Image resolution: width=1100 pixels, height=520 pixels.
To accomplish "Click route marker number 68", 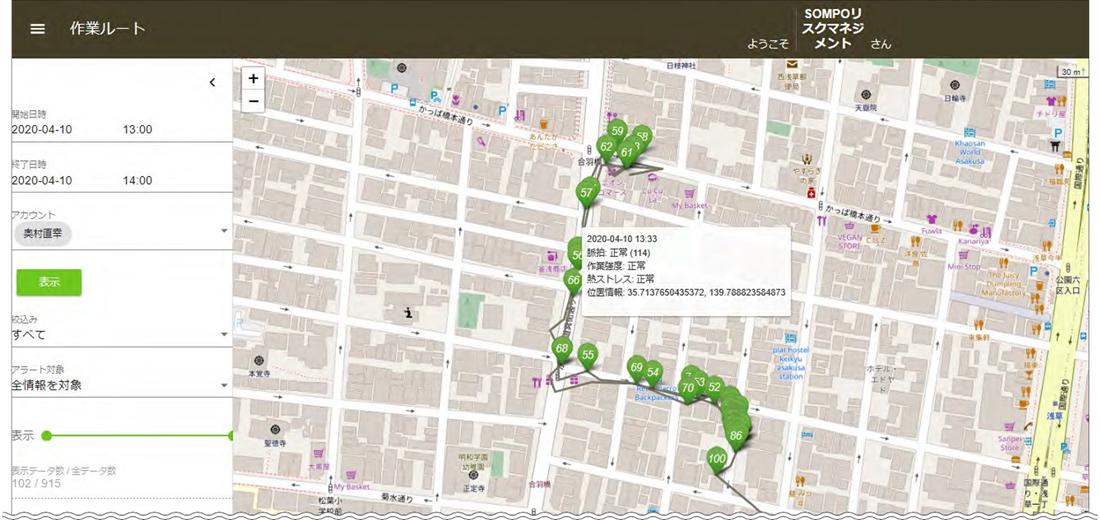I will [561, 349].
